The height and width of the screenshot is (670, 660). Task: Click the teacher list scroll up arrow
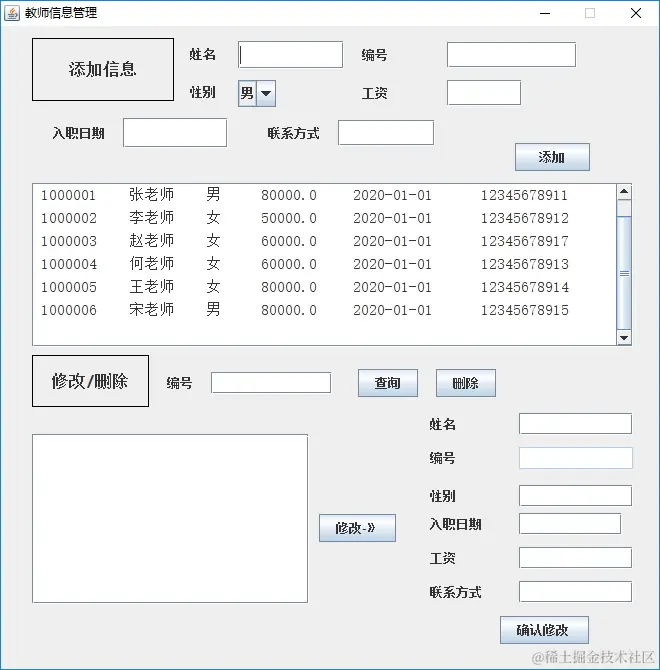click(x=624, y=191)
